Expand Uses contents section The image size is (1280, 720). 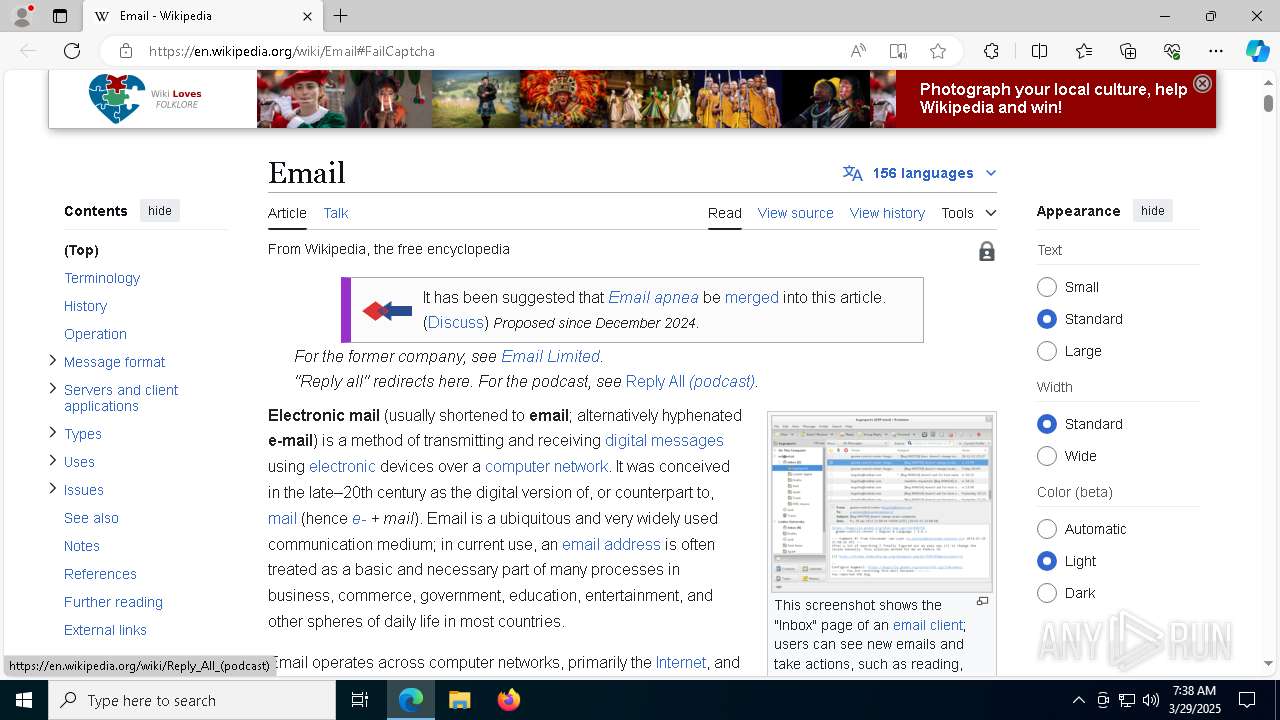coord(53,461)
